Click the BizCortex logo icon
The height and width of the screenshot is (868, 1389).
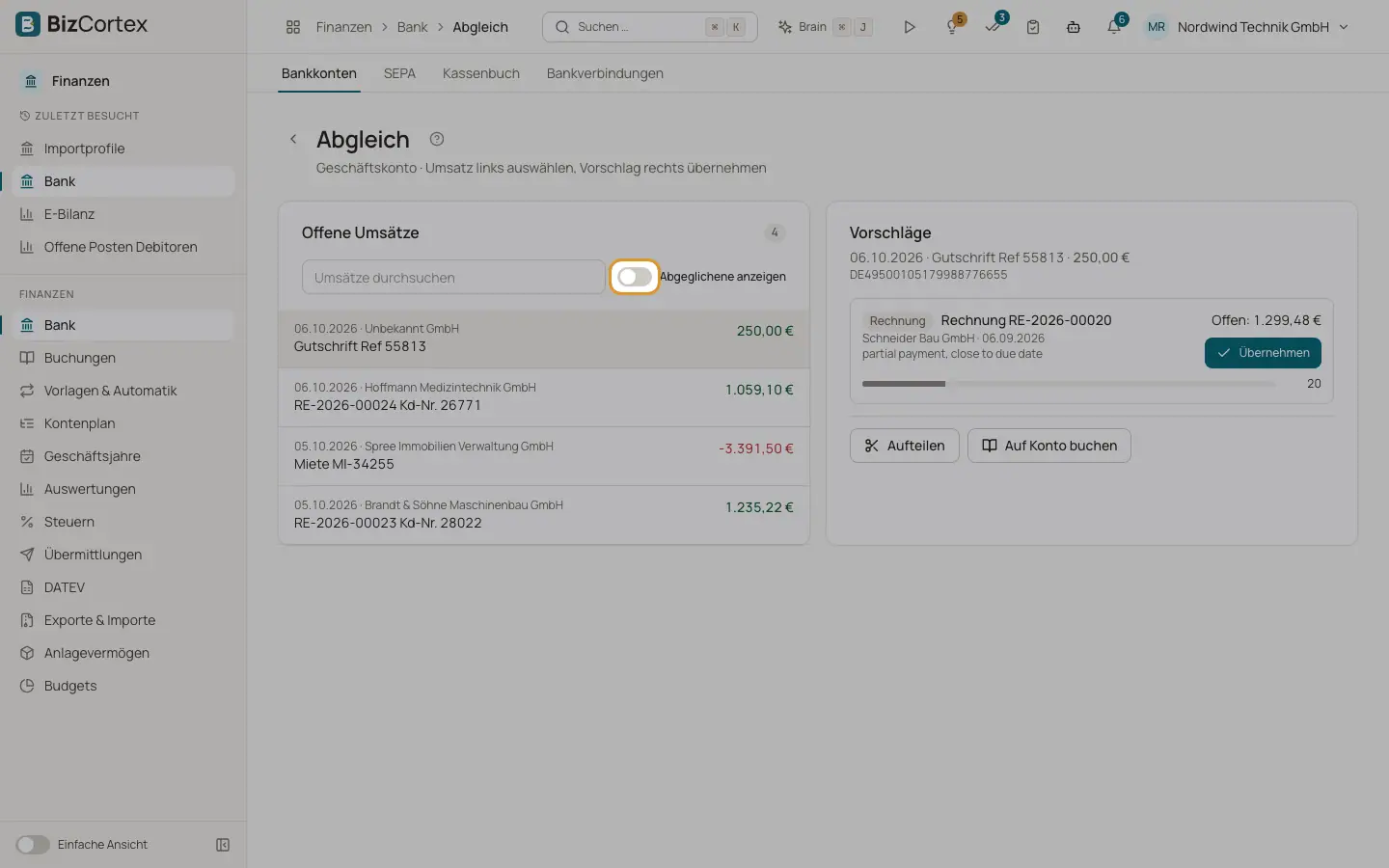[x=28, y=24]
